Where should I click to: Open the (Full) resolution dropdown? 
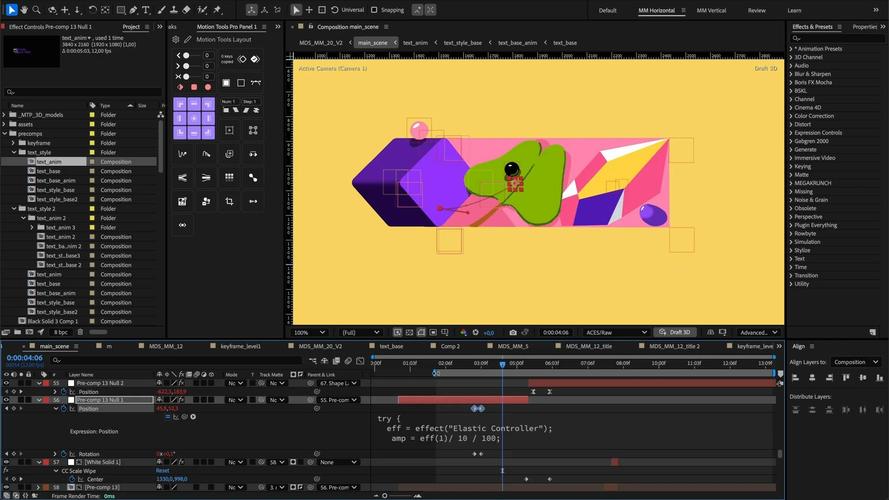pyautogui.click(x=360, y=332)
